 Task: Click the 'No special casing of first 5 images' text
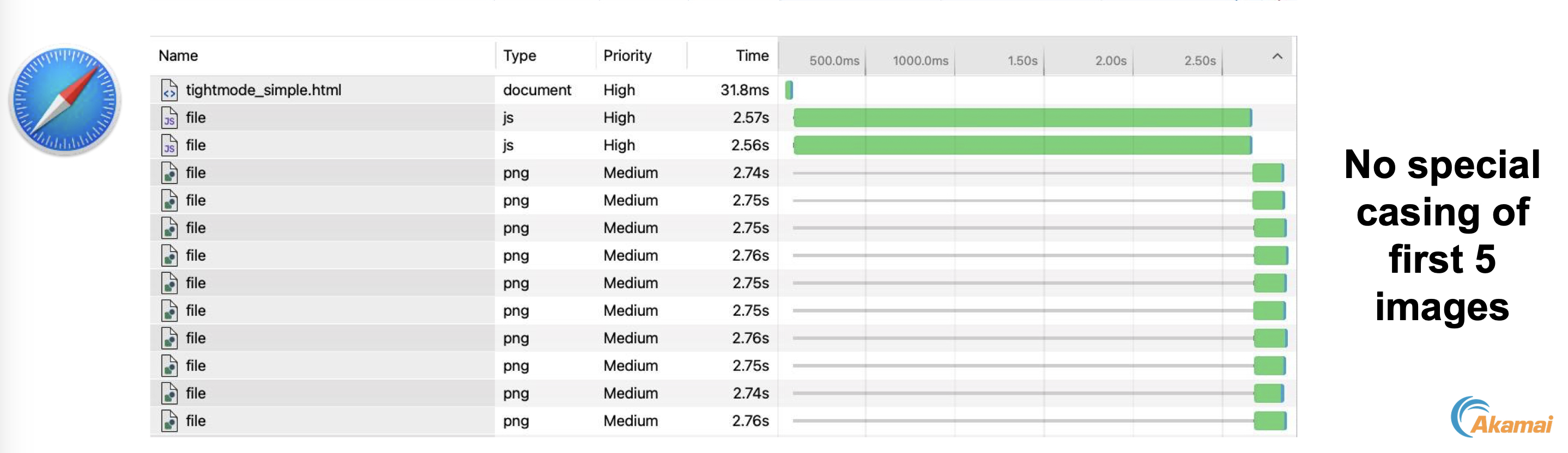(x=1442, y=235)
